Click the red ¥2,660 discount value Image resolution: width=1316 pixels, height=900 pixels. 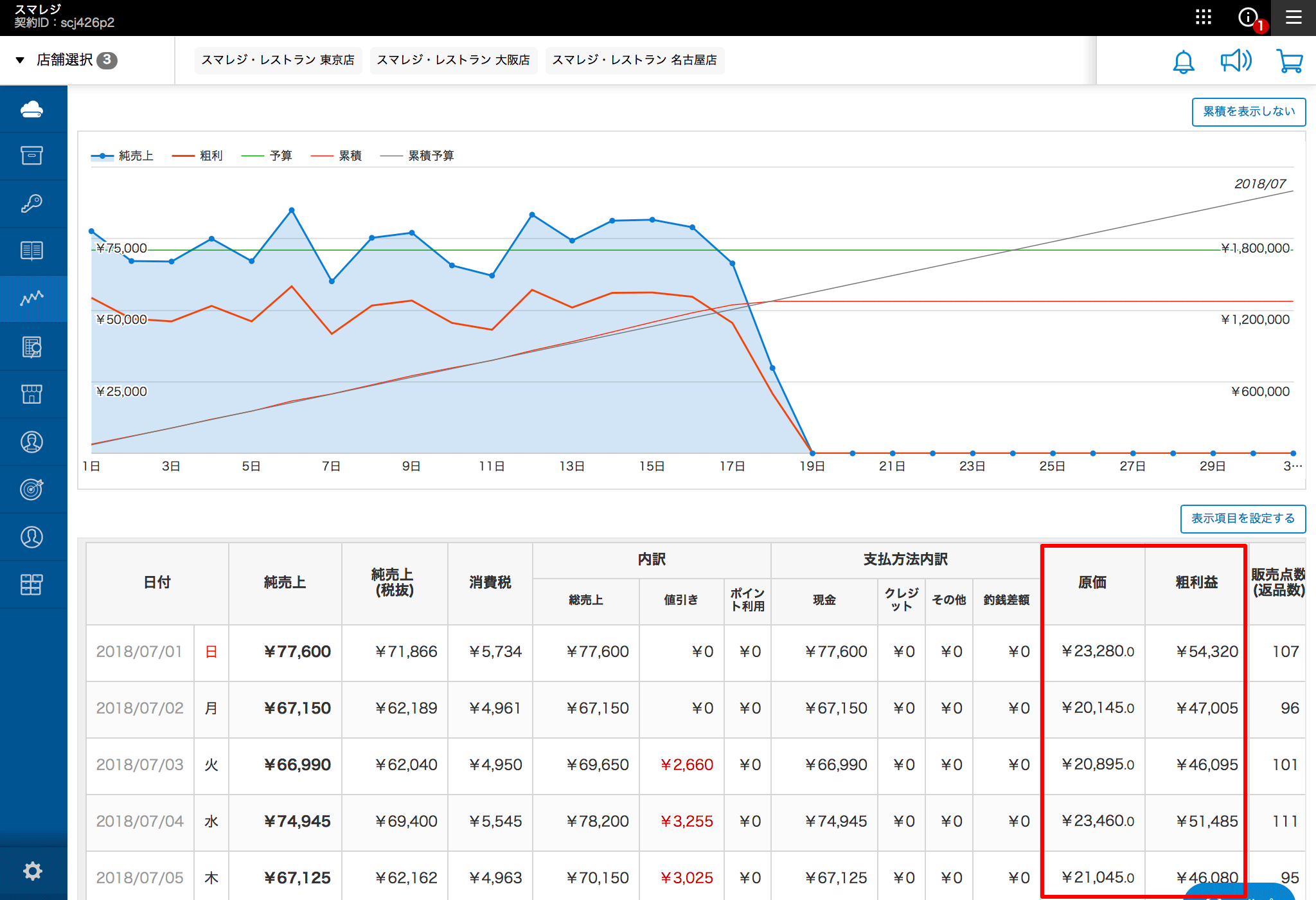(687, 766)
